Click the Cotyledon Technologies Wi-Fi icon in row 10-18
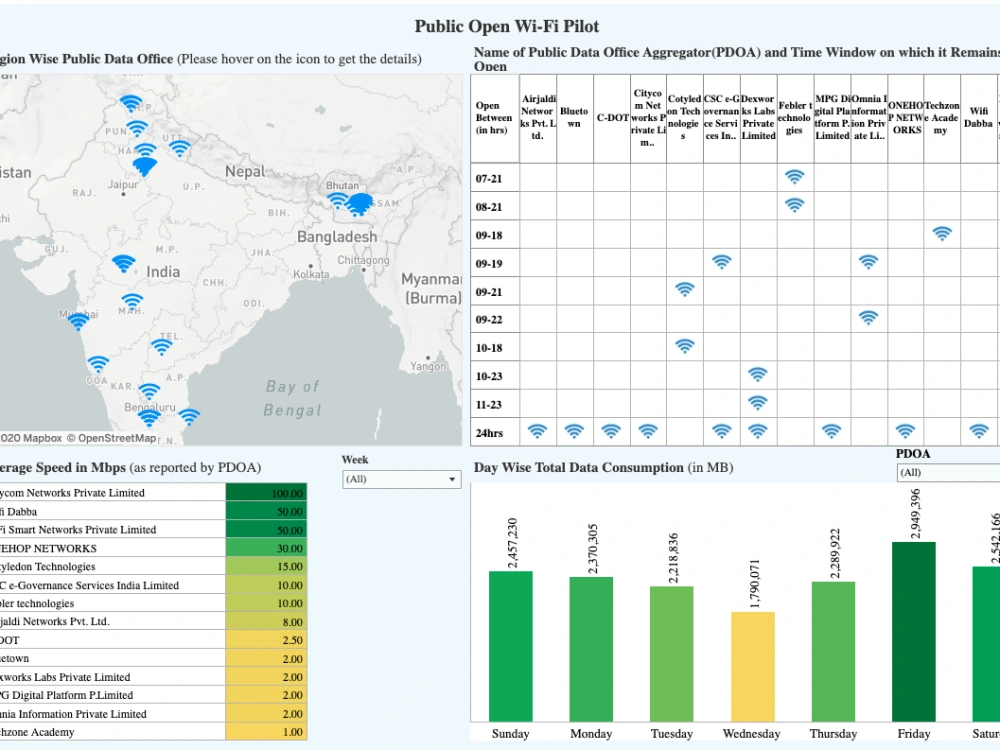This screenshot has height=750, width=1000. pos(684,346)
